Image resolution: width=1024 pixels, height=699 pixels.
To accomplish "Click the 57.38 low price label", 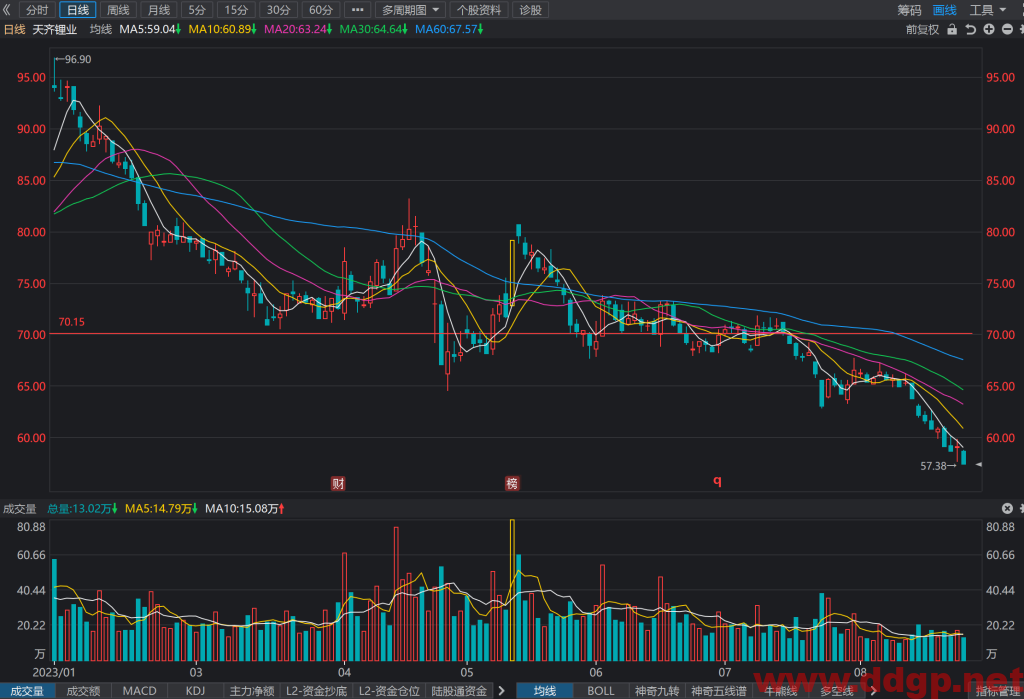I will [933, 466].
